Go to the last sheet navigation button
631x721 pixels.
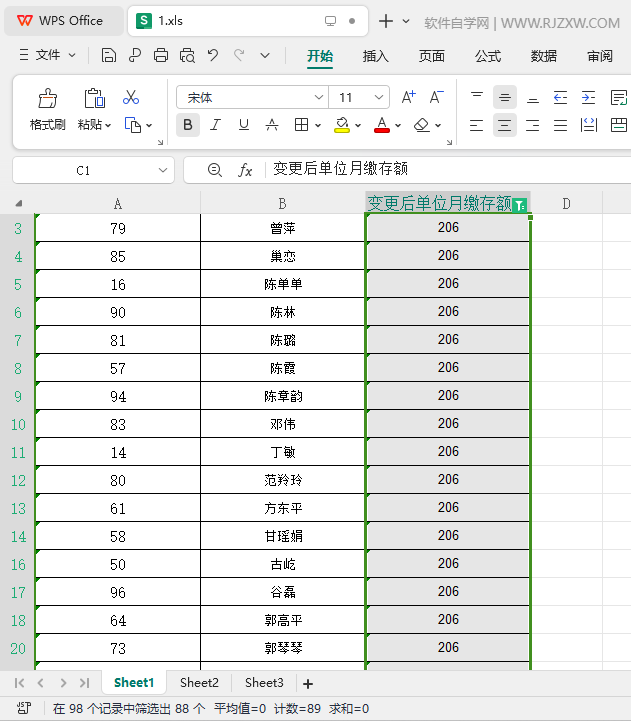pos(84,683)
